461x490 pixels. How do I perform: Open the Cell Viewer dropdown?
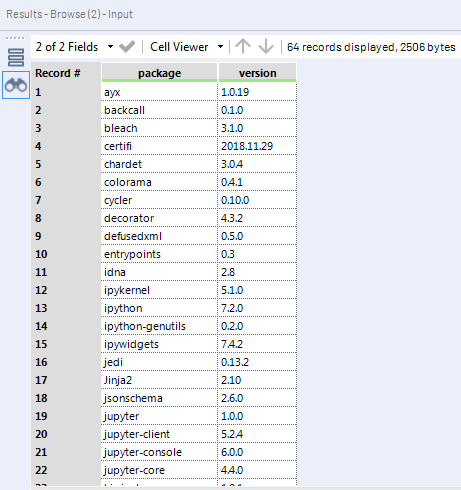187,47
